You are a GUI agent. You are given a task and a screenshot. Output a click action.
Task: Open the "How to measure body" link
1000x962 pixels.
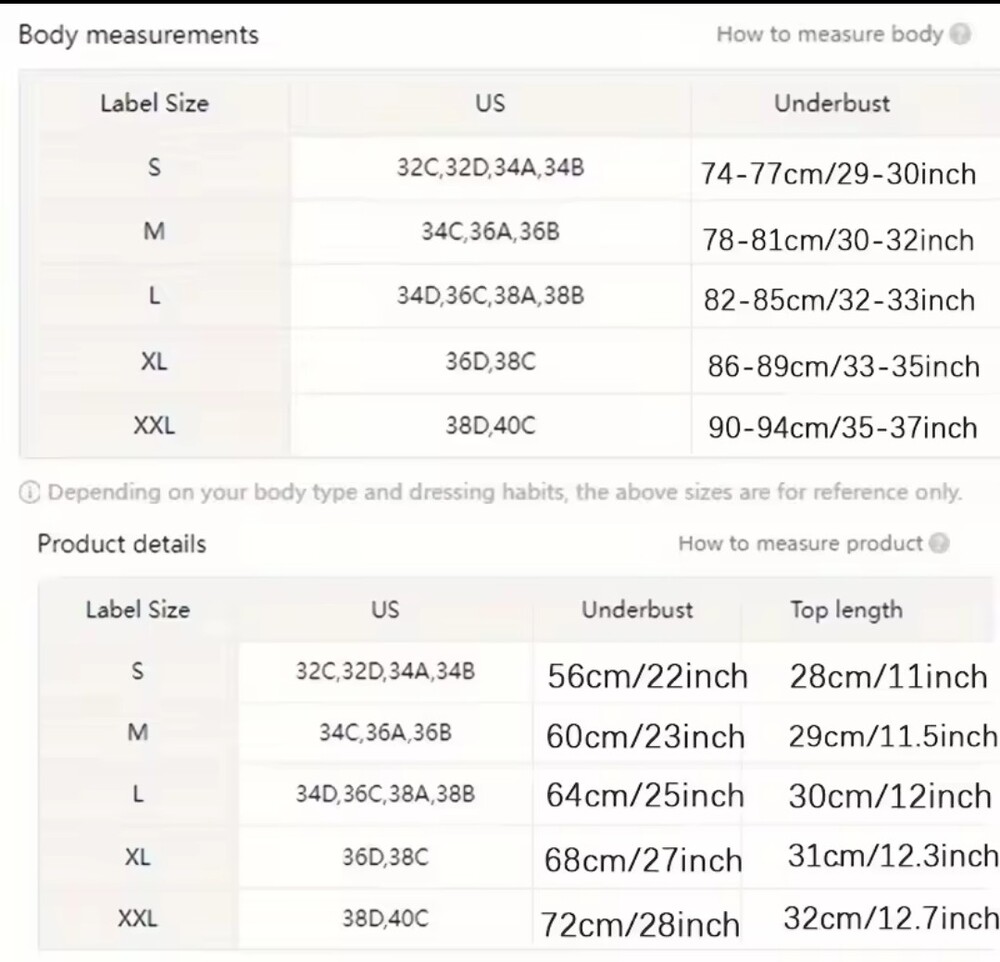click(829, 35)
